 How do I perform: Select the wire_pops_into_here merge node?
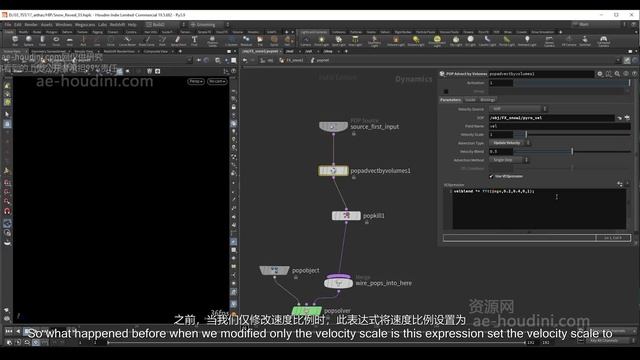338,282
